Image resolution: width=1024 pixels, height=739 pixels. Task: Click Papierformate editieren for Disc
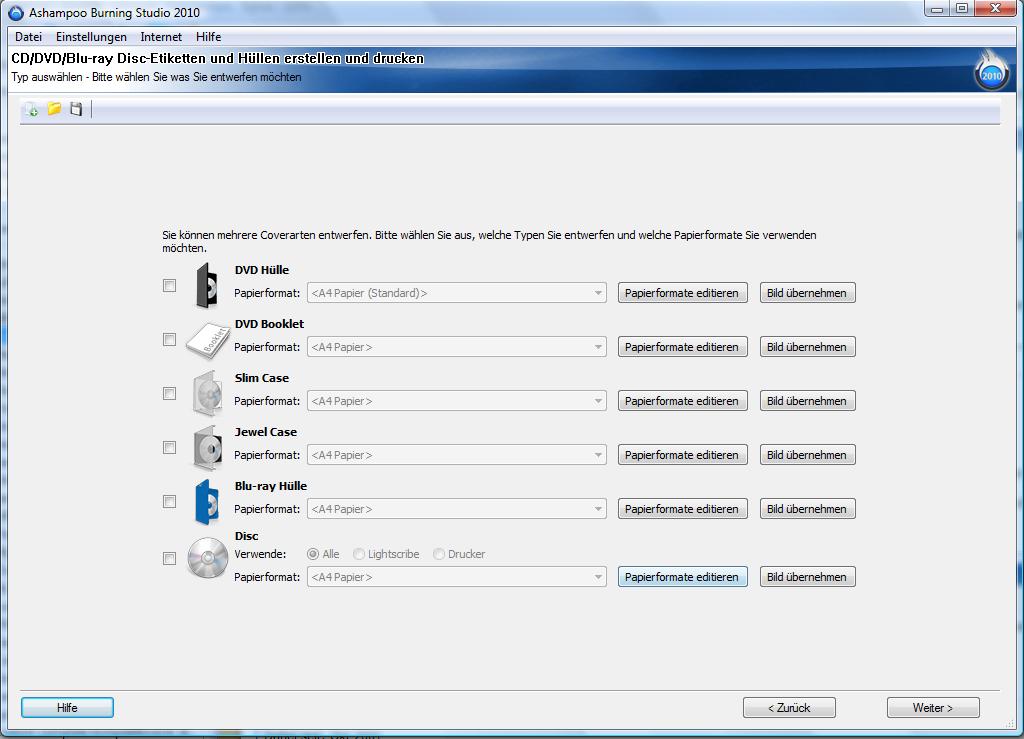coord(682,577)
